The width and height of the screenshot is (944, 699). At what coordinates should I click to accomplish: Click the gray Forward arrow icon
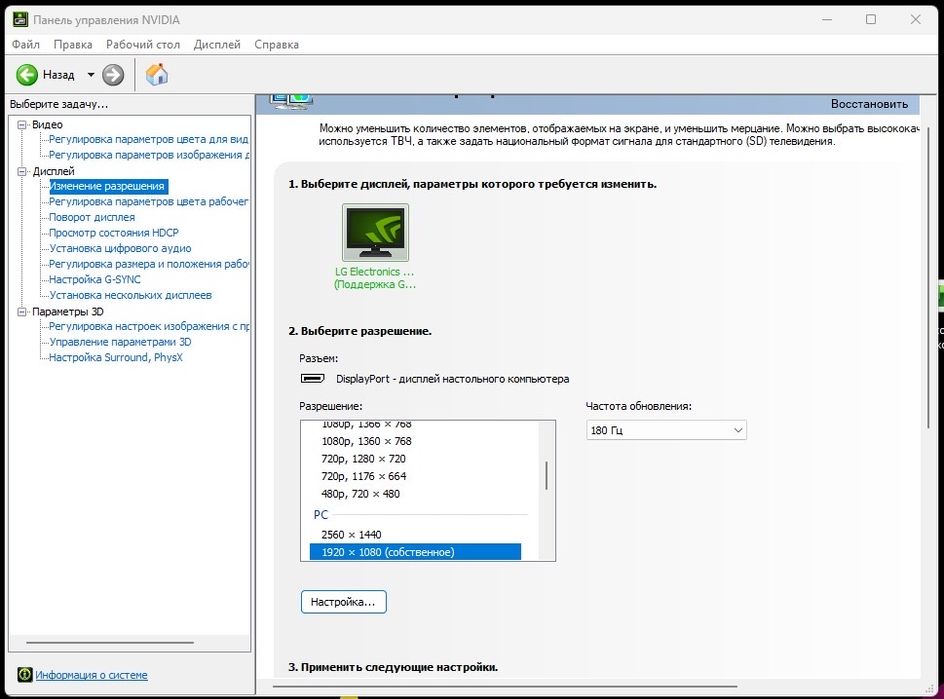click(x=113, y=75)
